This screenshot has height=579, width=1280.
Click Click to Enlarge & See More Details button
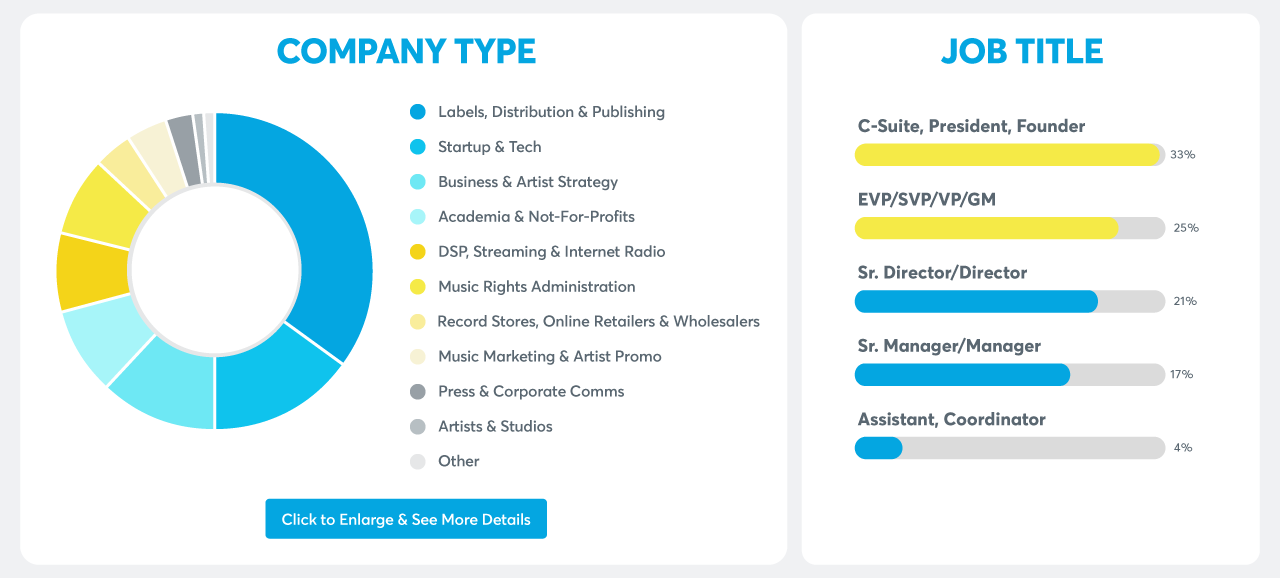tap(406, 519)
